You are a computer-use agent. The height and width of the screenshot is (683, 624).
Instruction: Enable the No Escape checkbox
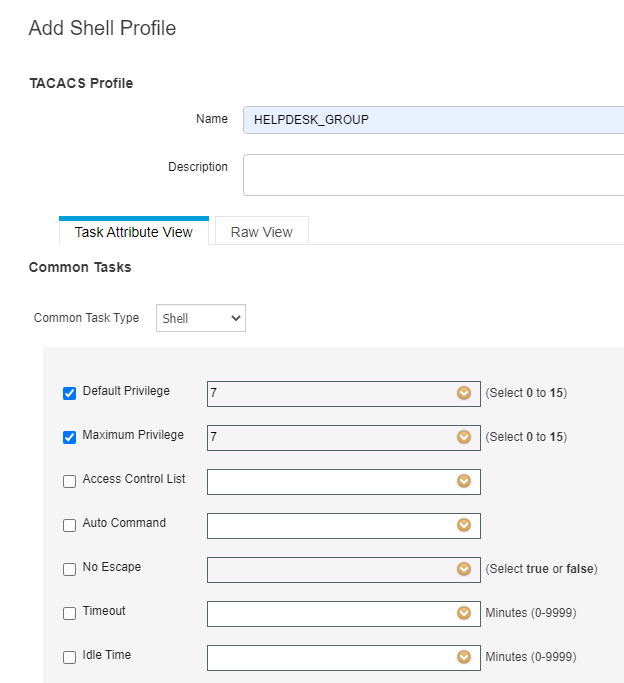(x=69, y=569)
